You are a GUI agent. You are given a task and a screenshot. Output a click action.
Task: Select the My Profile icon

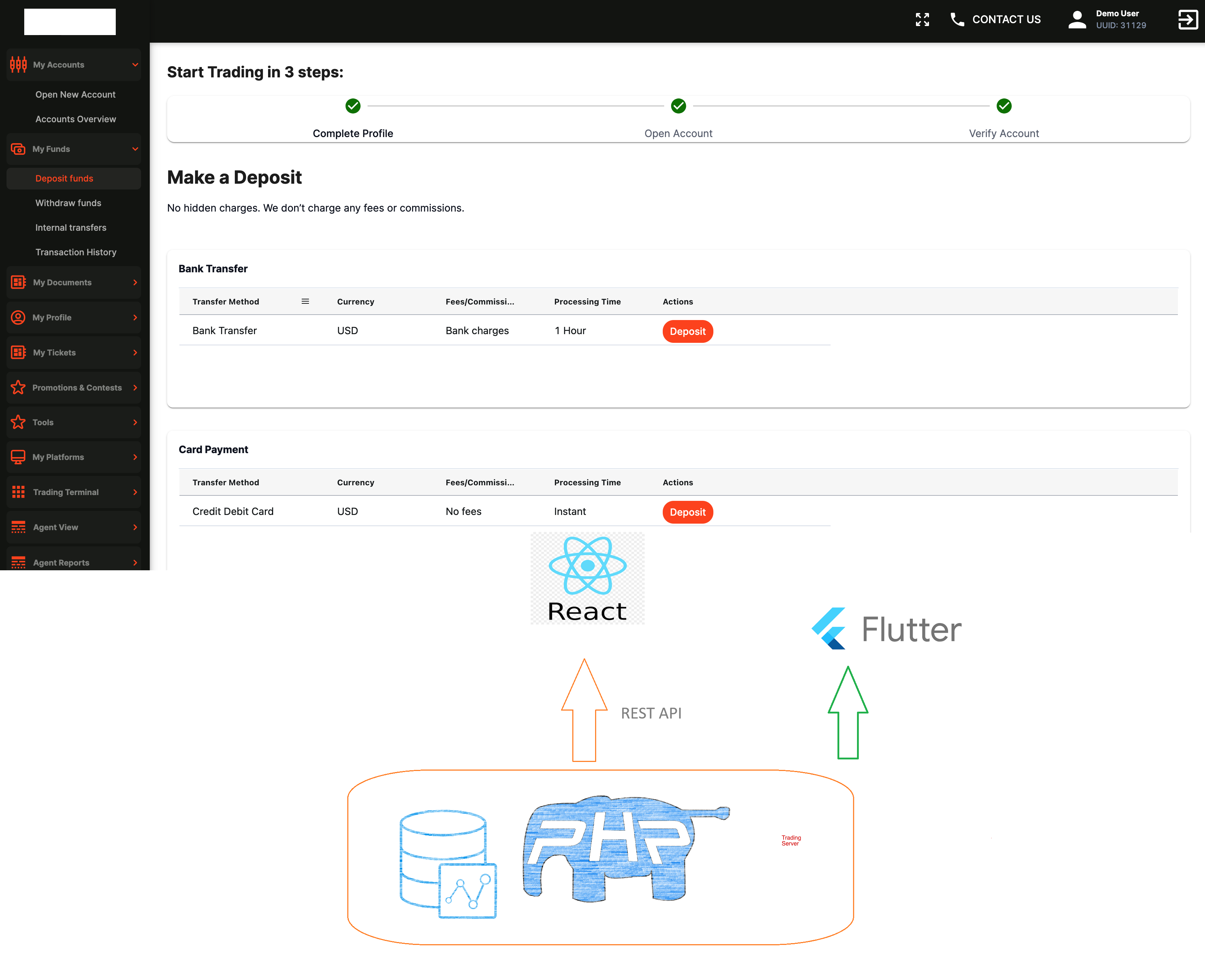coord(19,317)
